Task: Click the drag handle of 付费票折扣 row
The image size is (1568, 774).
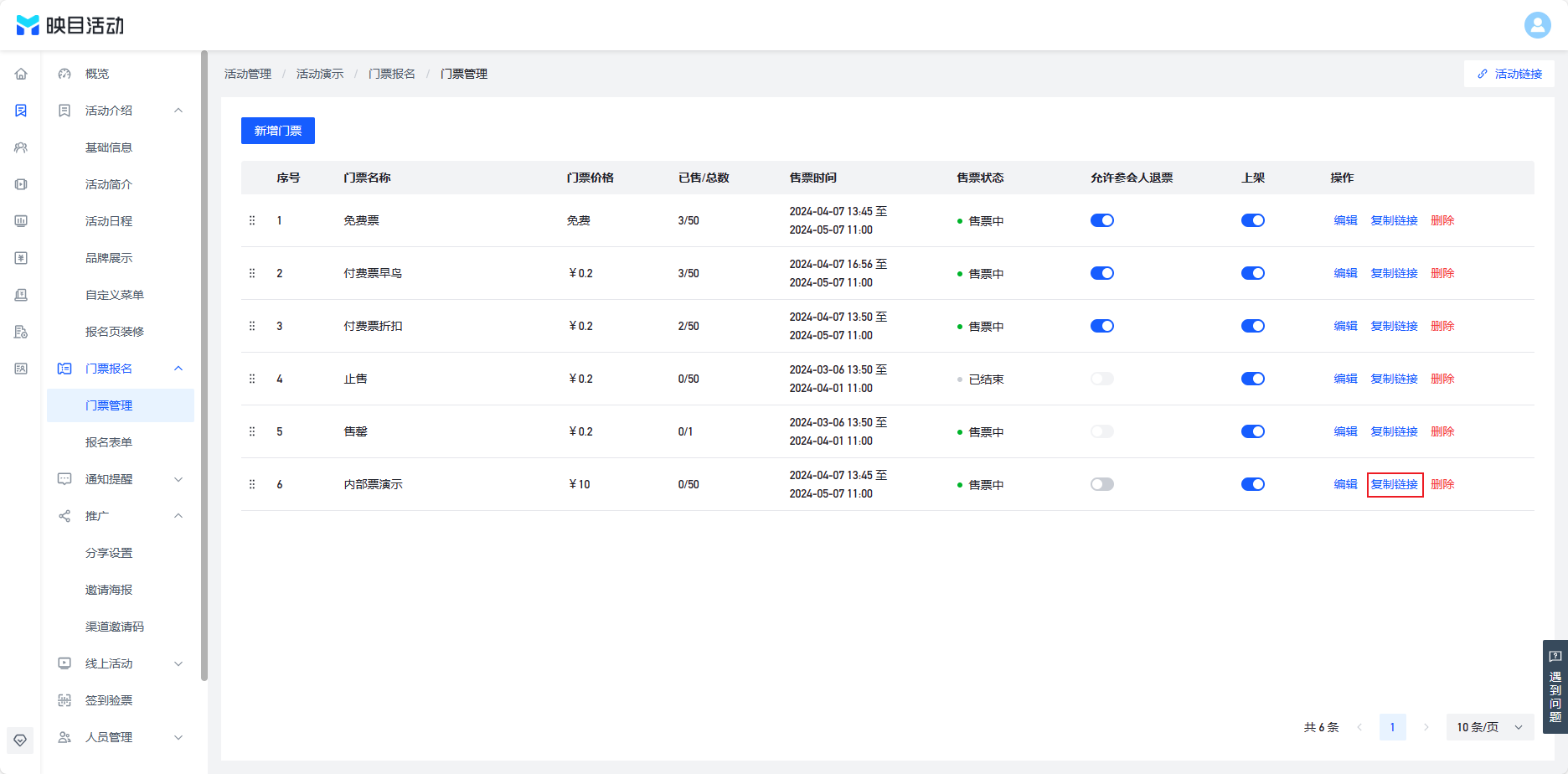Action: click(252, 326)
